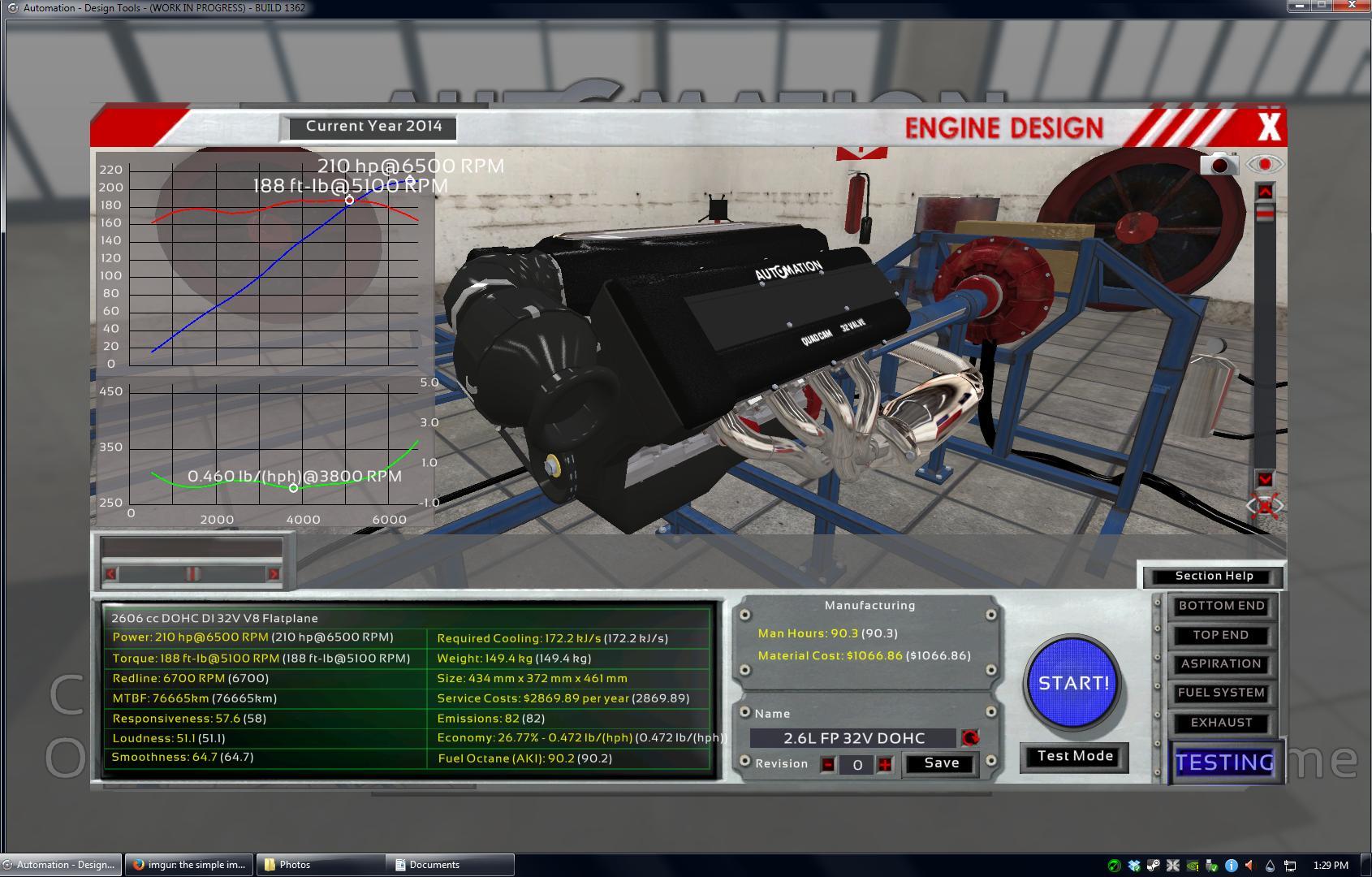Open the Aspiration section

click(x=1222, y=664)
